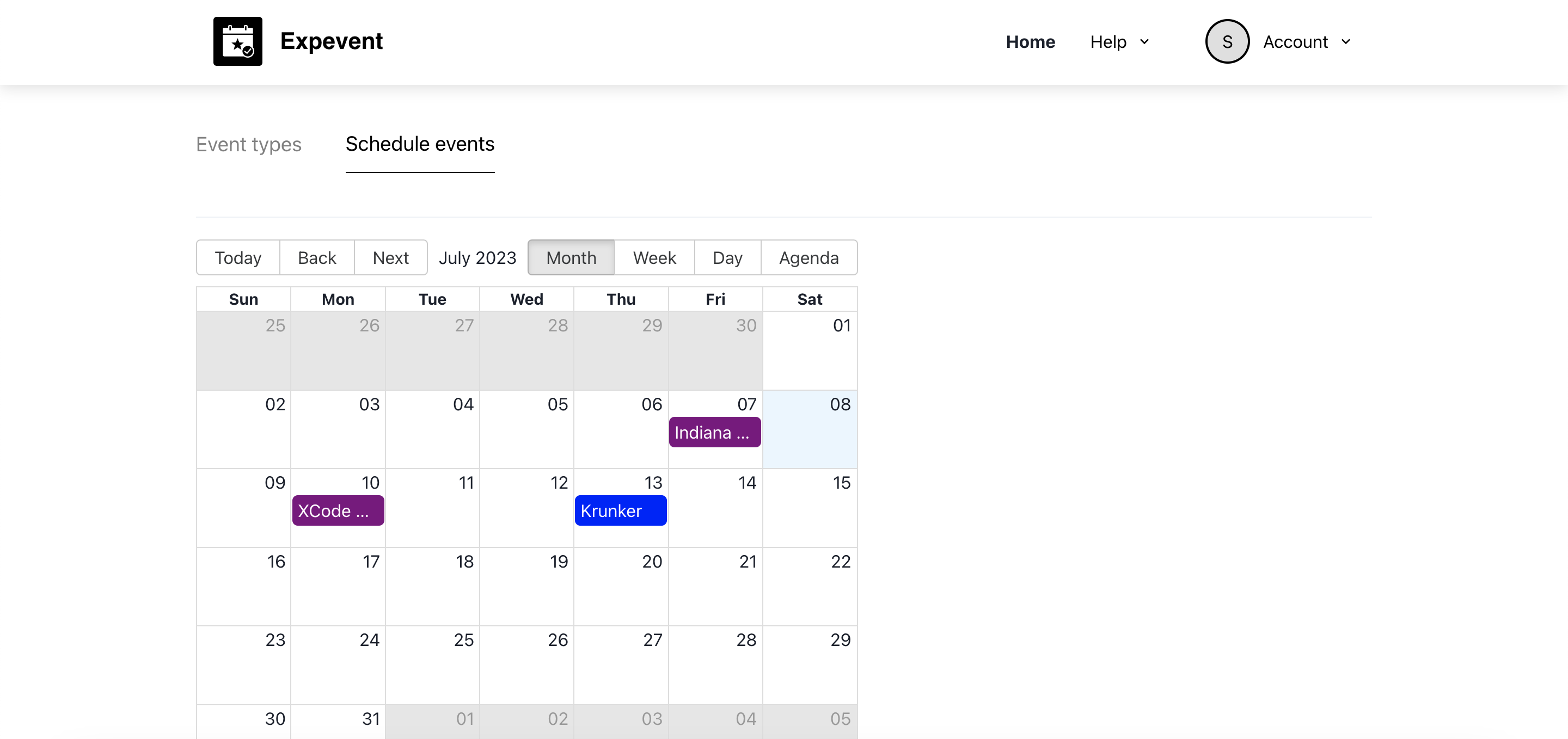Jump to Today in the calendar

tap(238, 257)
